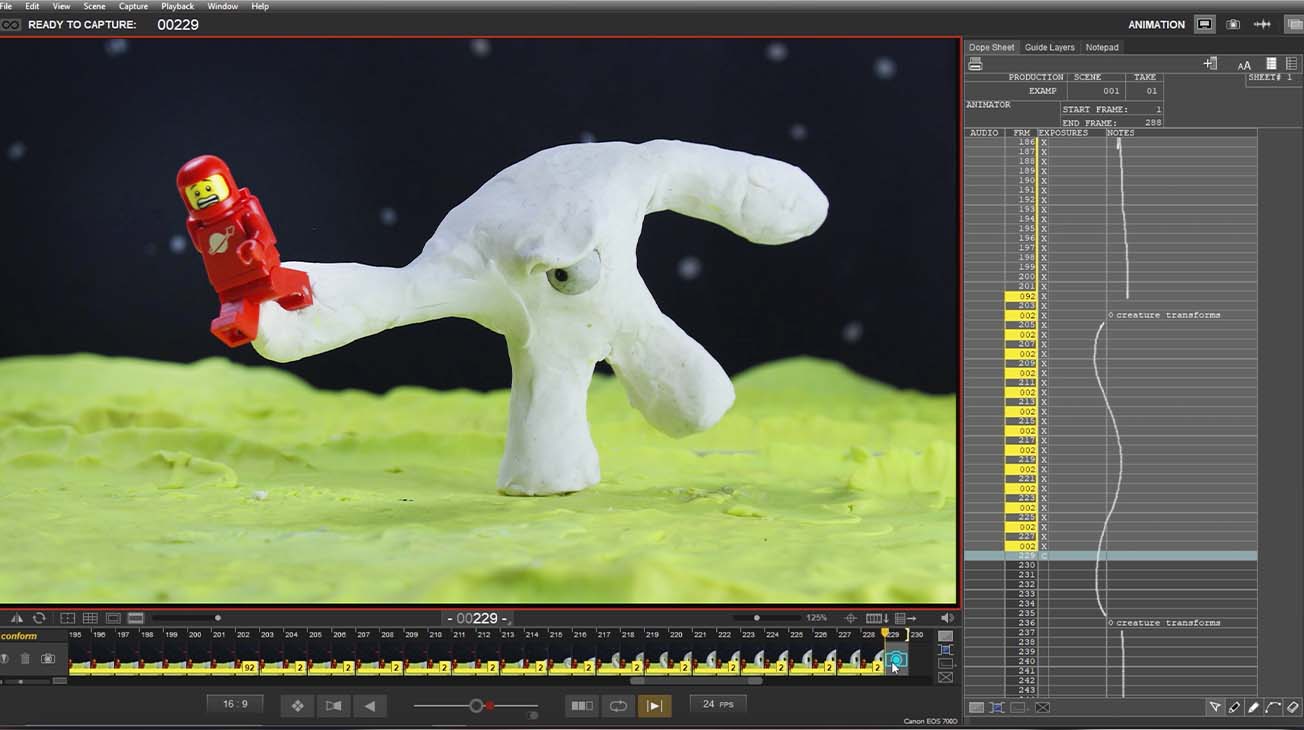Toggle the aspect ratio mask
The width and height of the screenshot is (1304, 730).
click(x=113, y=618)
